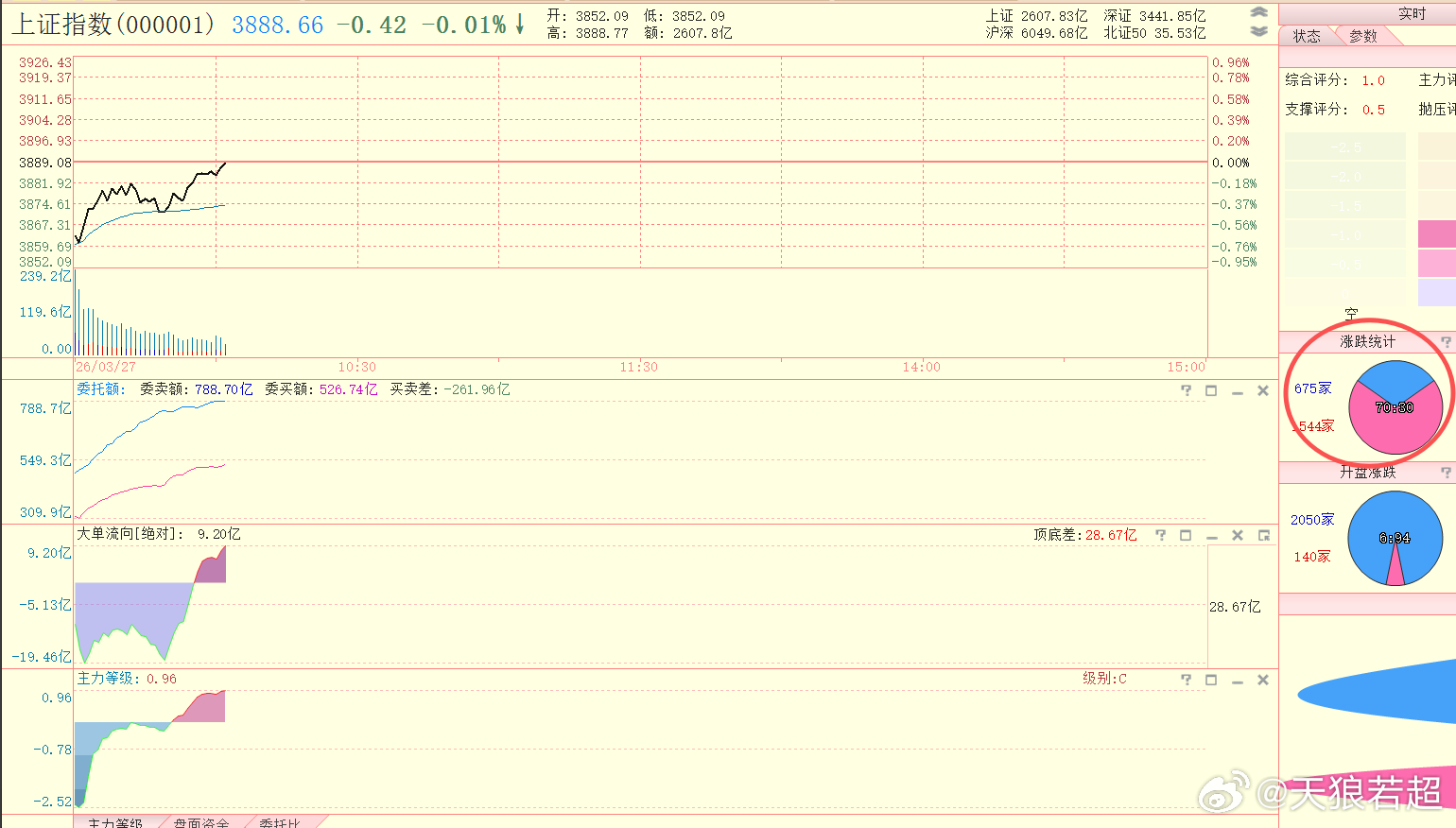The image size is (1456, 828).
Task: Close the 主力等级 panel
Action: (x=1262, y=680)
